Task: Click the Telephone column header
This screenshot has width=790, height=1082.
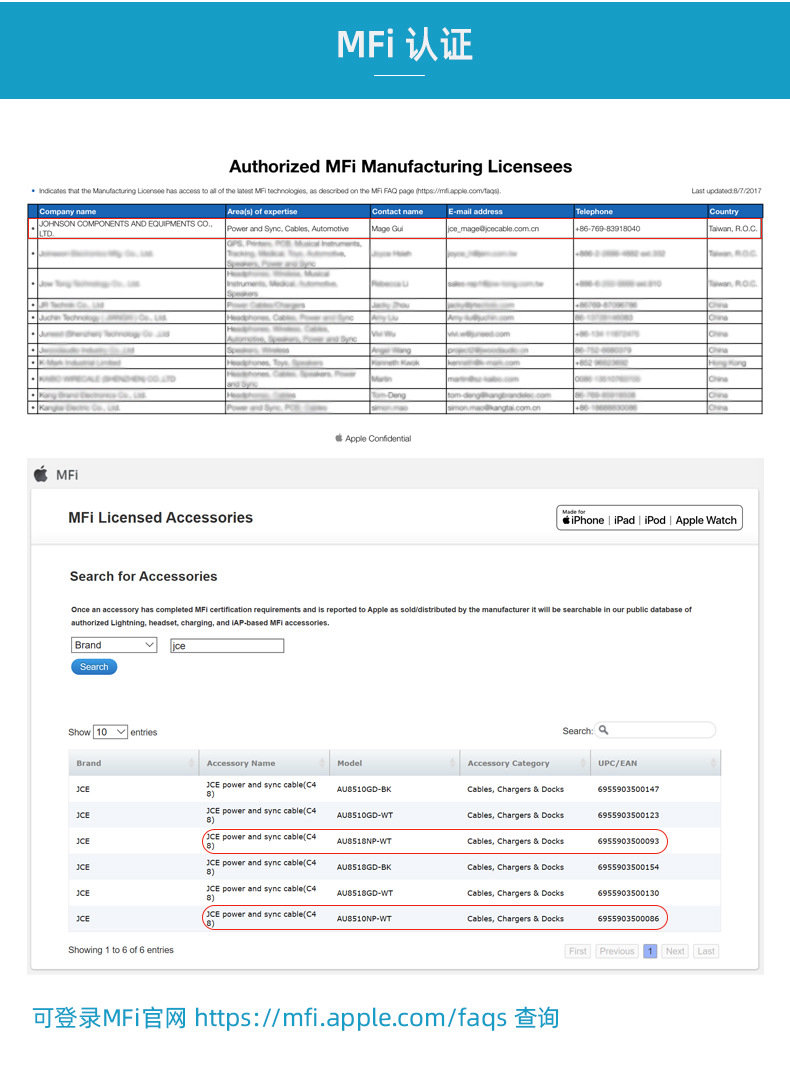Action: click(x=594, y=211)
